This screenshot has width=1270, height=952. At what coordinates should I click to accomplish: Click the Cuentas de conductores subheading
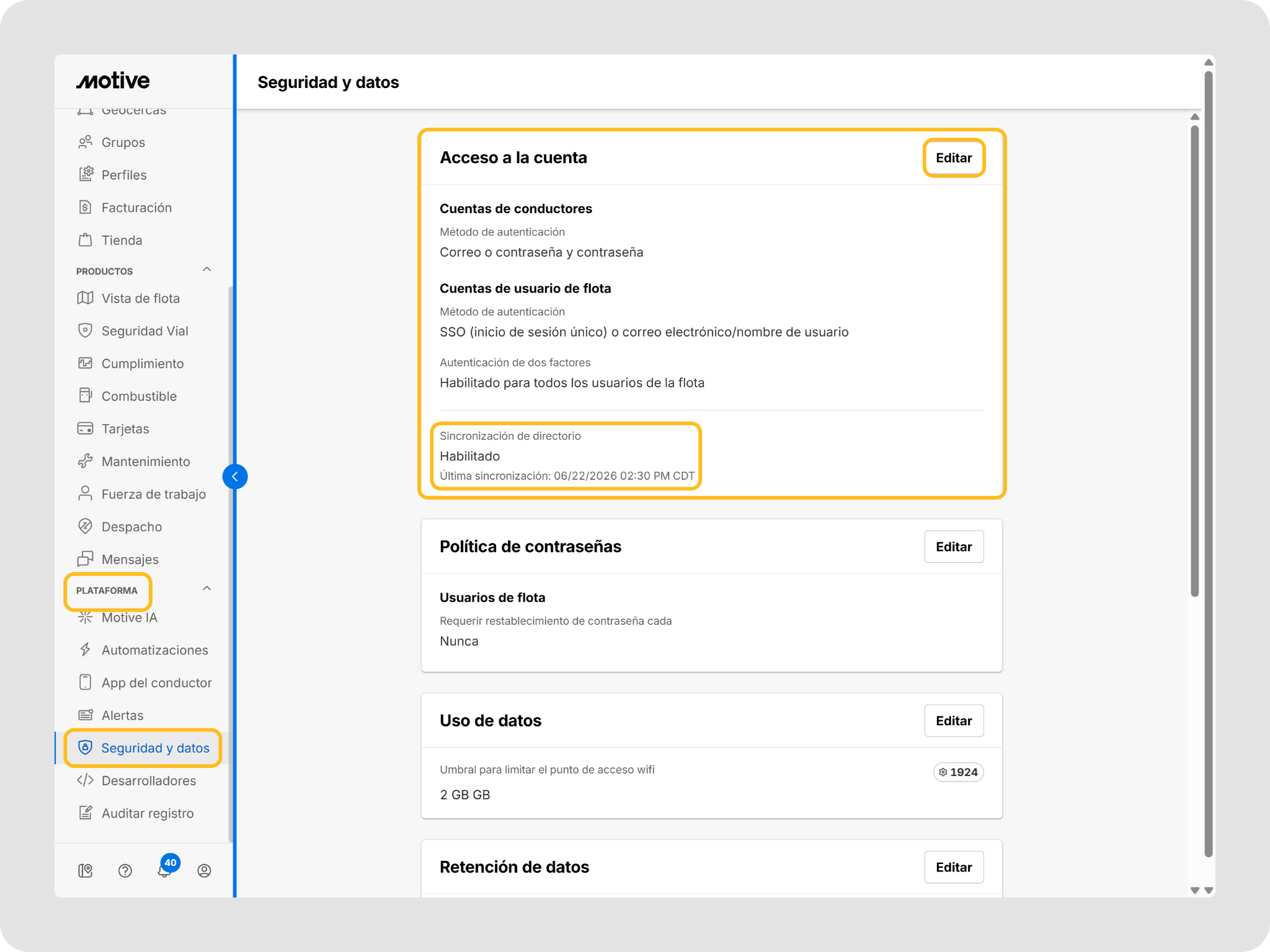pyautogui.click(x=516, y=209)
